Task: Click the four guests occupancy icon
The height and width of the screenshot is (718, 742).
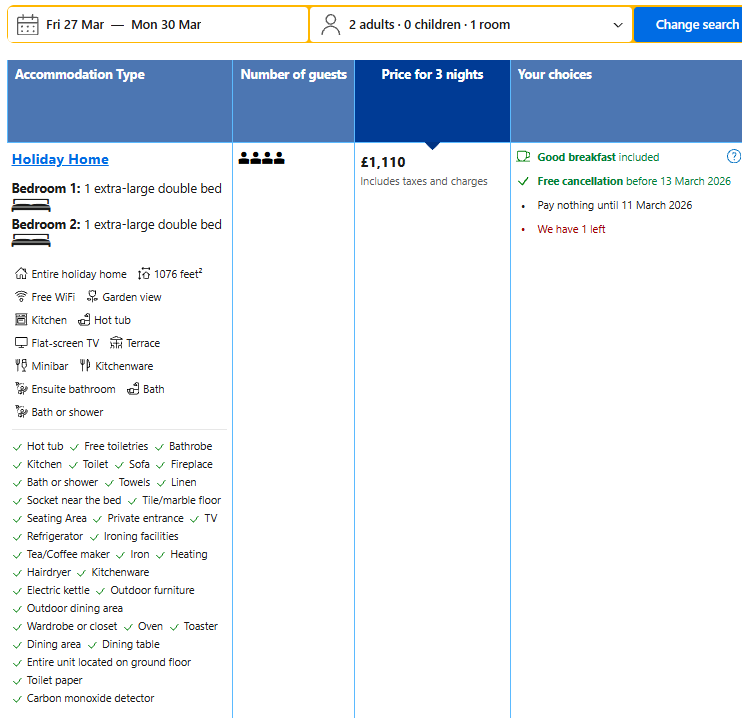Action: pos(261,158)
